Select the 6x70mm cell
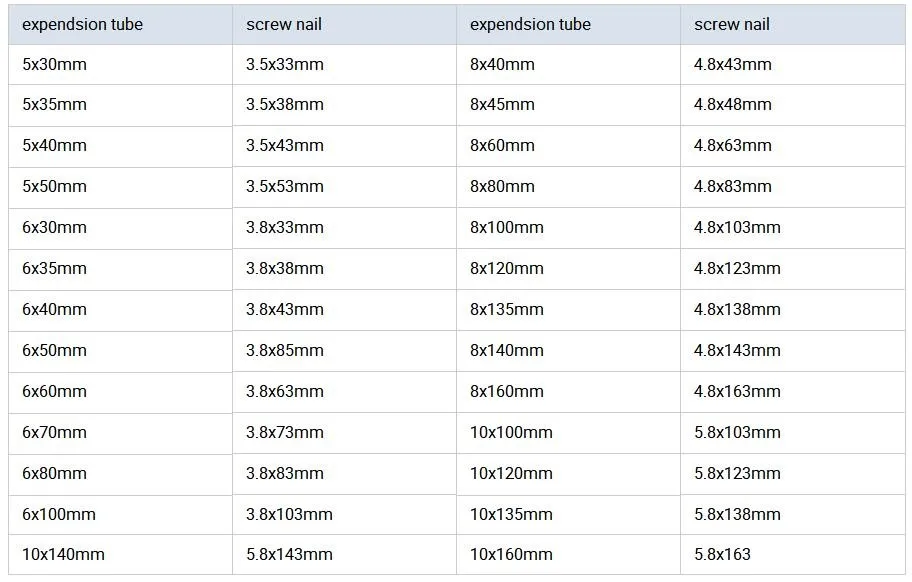 coord(54,432)
